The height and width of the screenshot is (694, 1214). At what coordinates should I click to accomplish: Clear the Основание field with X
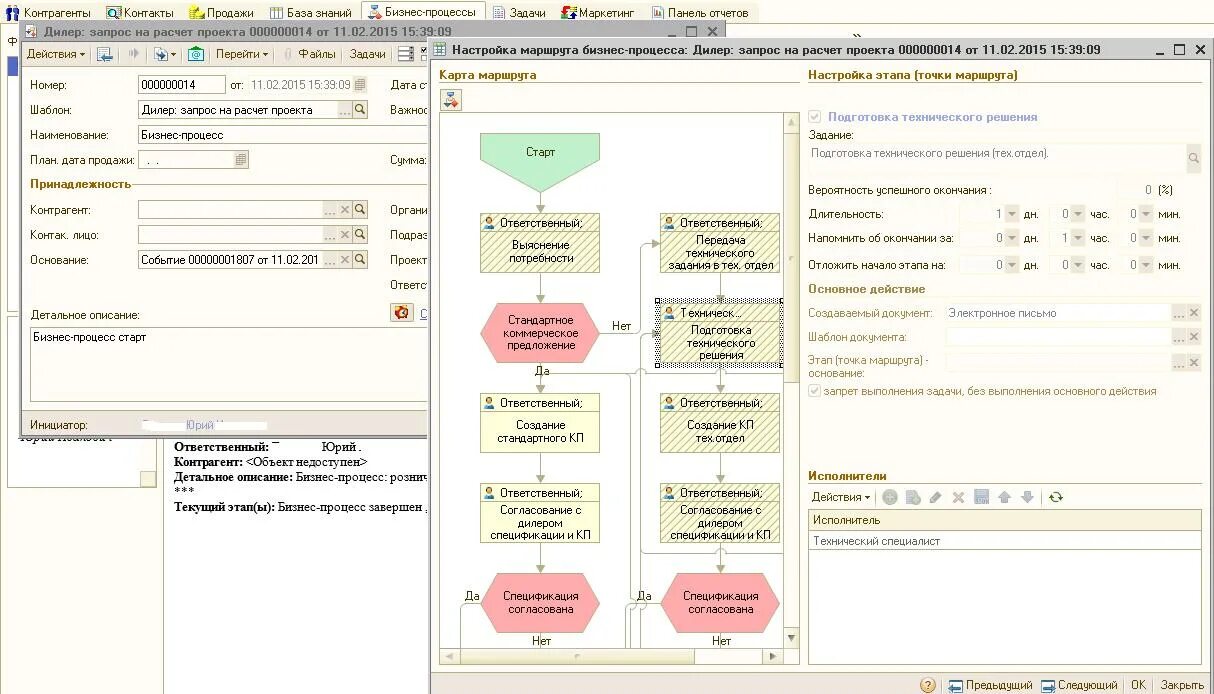345,260
